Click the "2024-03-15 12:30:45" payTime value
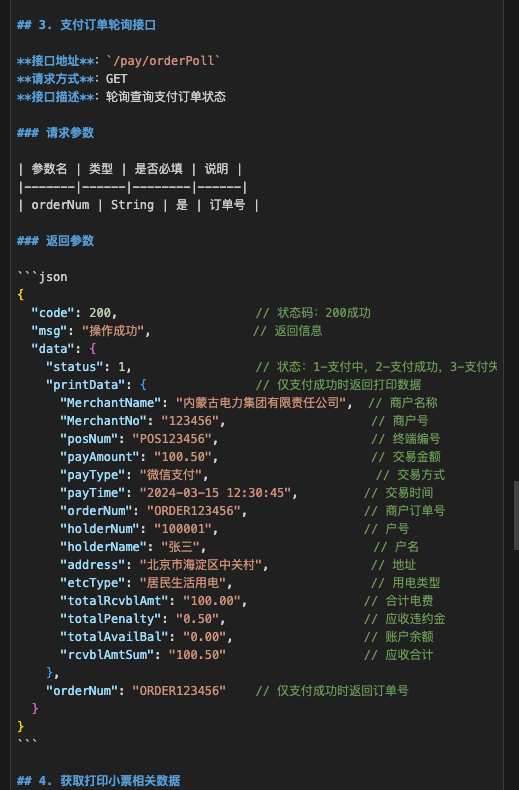The image size is (519, 790). click(x=215, y=493)
